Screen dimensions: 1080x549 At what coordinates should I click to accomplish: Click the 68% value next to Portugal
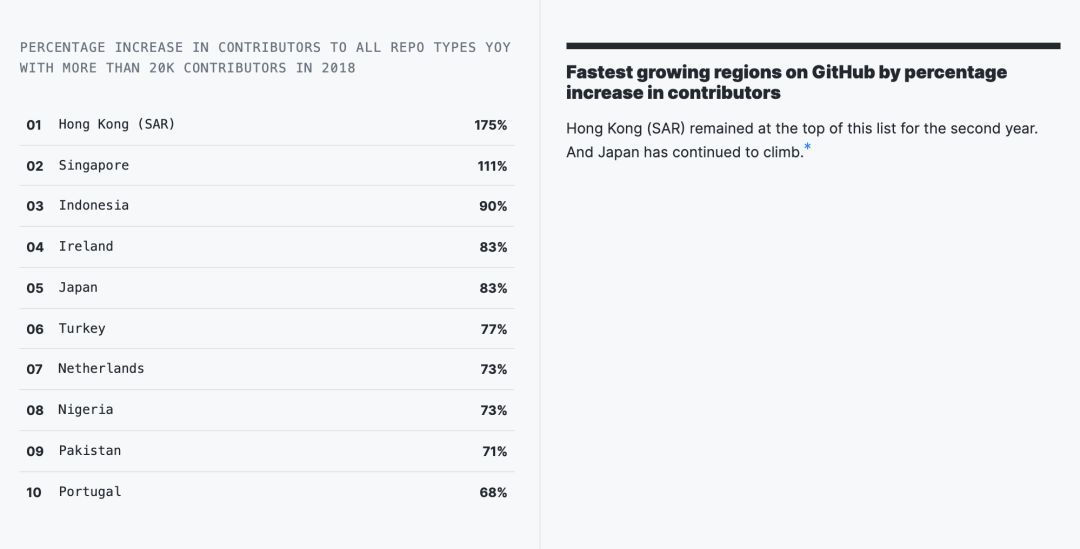[x=493, y=492]
